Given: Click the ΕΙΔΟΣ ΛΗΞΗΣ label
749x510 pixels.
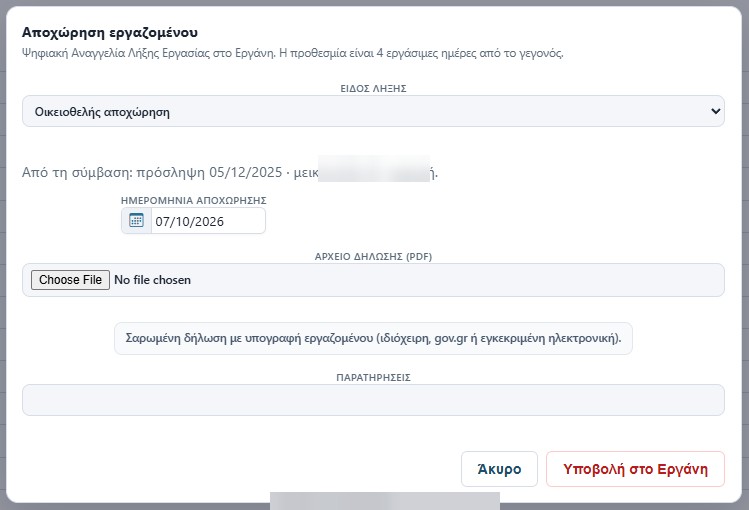Looking at the screenshot, I should [x=373, y=88].
